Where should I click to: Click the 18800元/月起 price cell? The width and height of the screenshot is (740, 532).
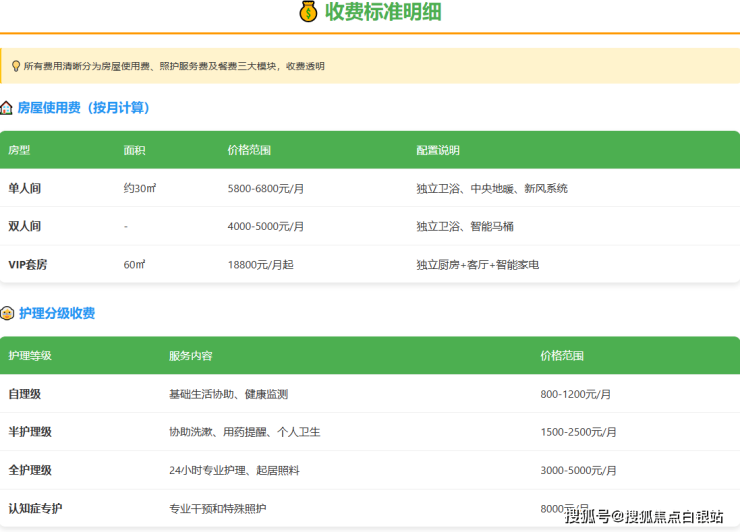(x=261, y=265)
